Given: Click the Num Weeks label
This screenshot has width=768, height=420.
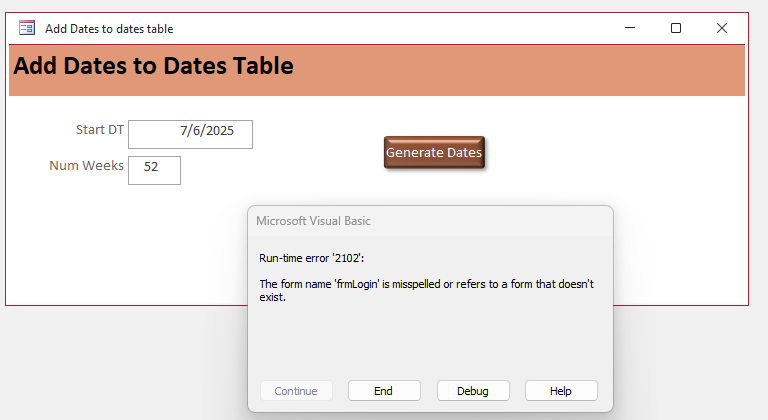Looking at the screenshot, I should coord(86,166).
